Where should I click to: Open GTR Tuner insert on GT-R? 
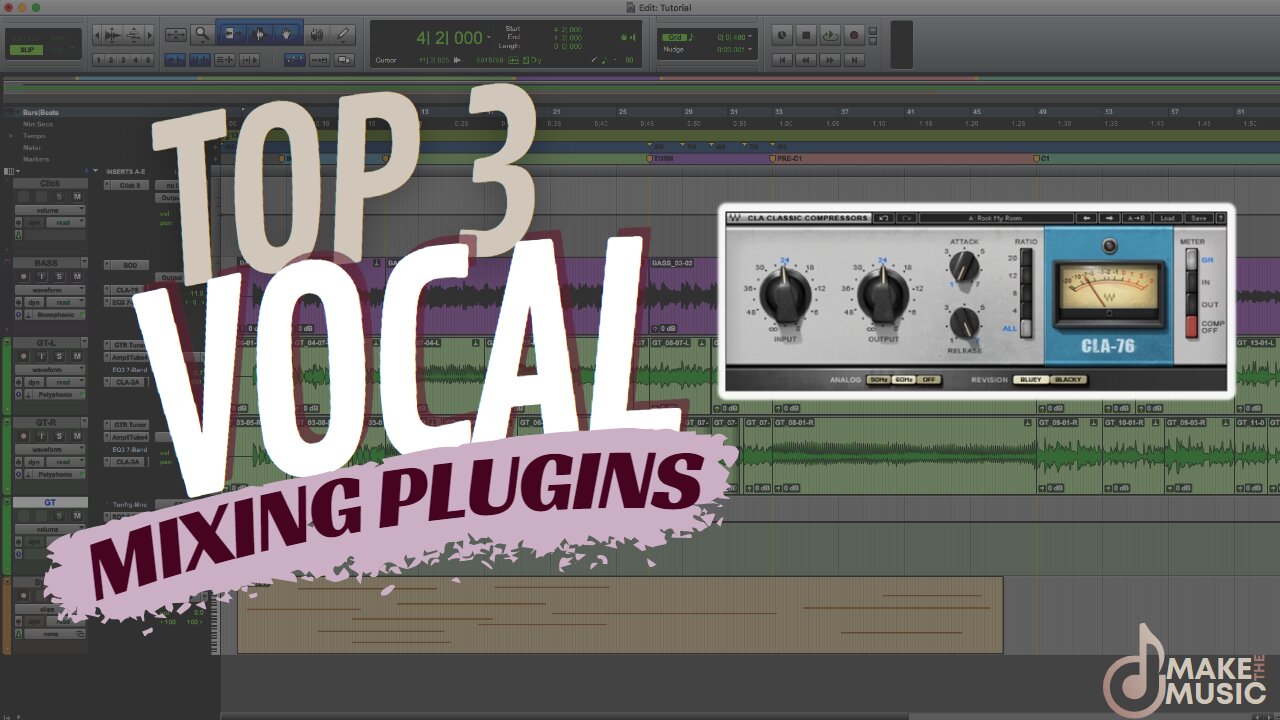[x=130, y=424]
